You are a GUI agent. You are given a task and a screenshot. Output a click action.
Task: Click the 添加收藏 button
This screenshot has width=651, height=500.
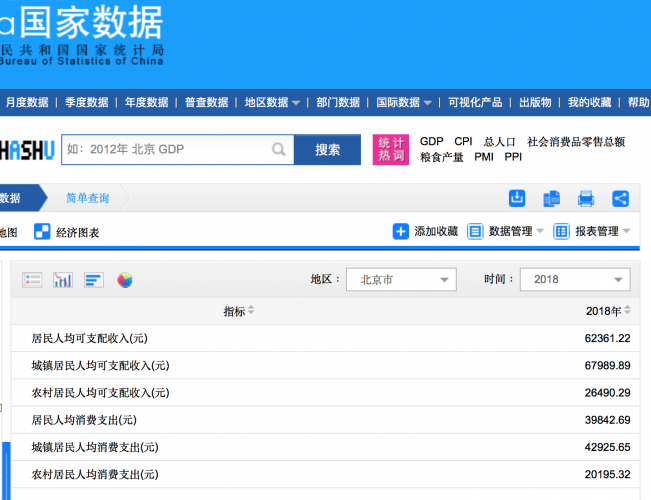tap(426, 231)
